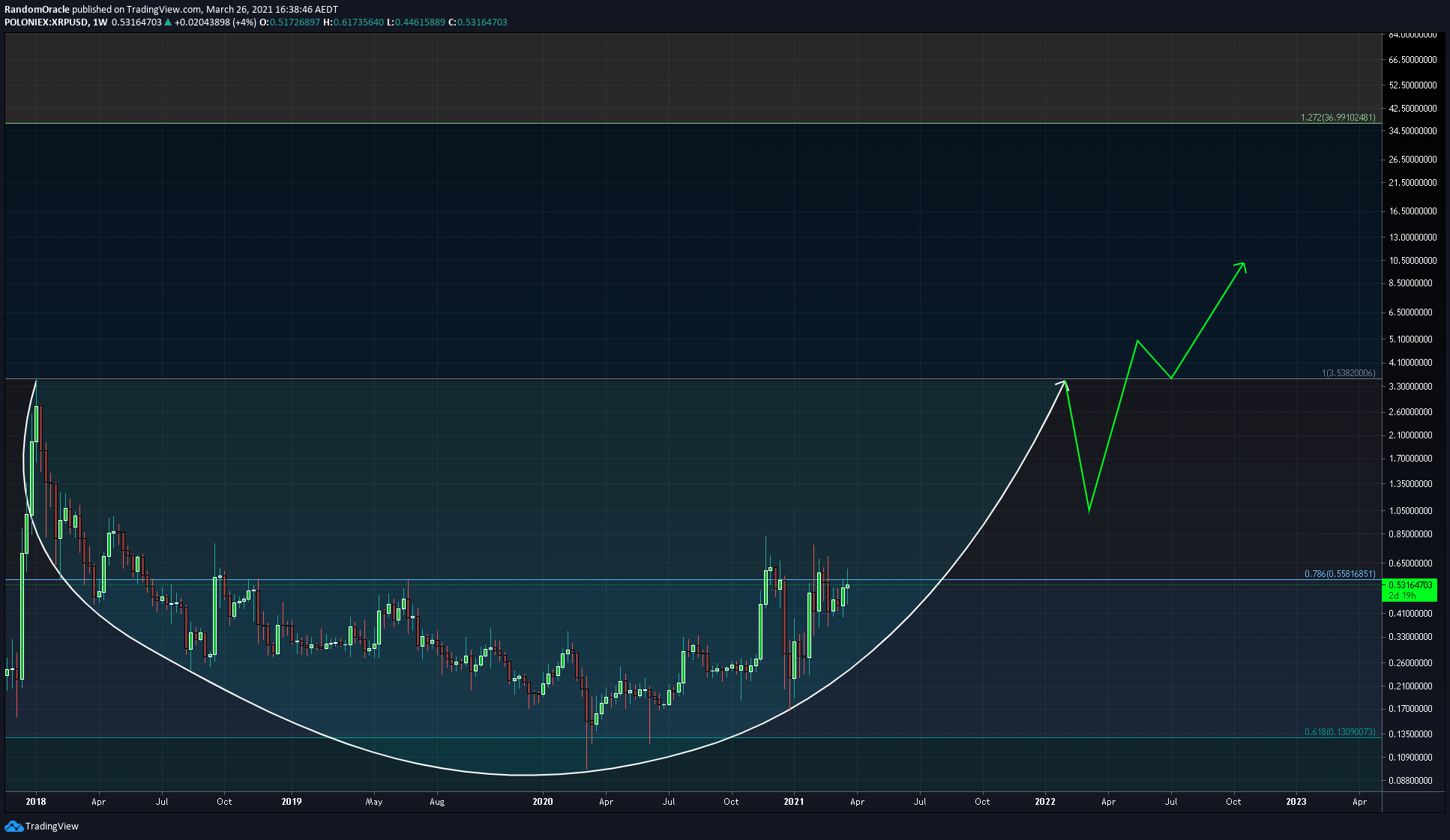Open the RandomOracle author name
The image size is (1450, 840).
tap(37, 10)
